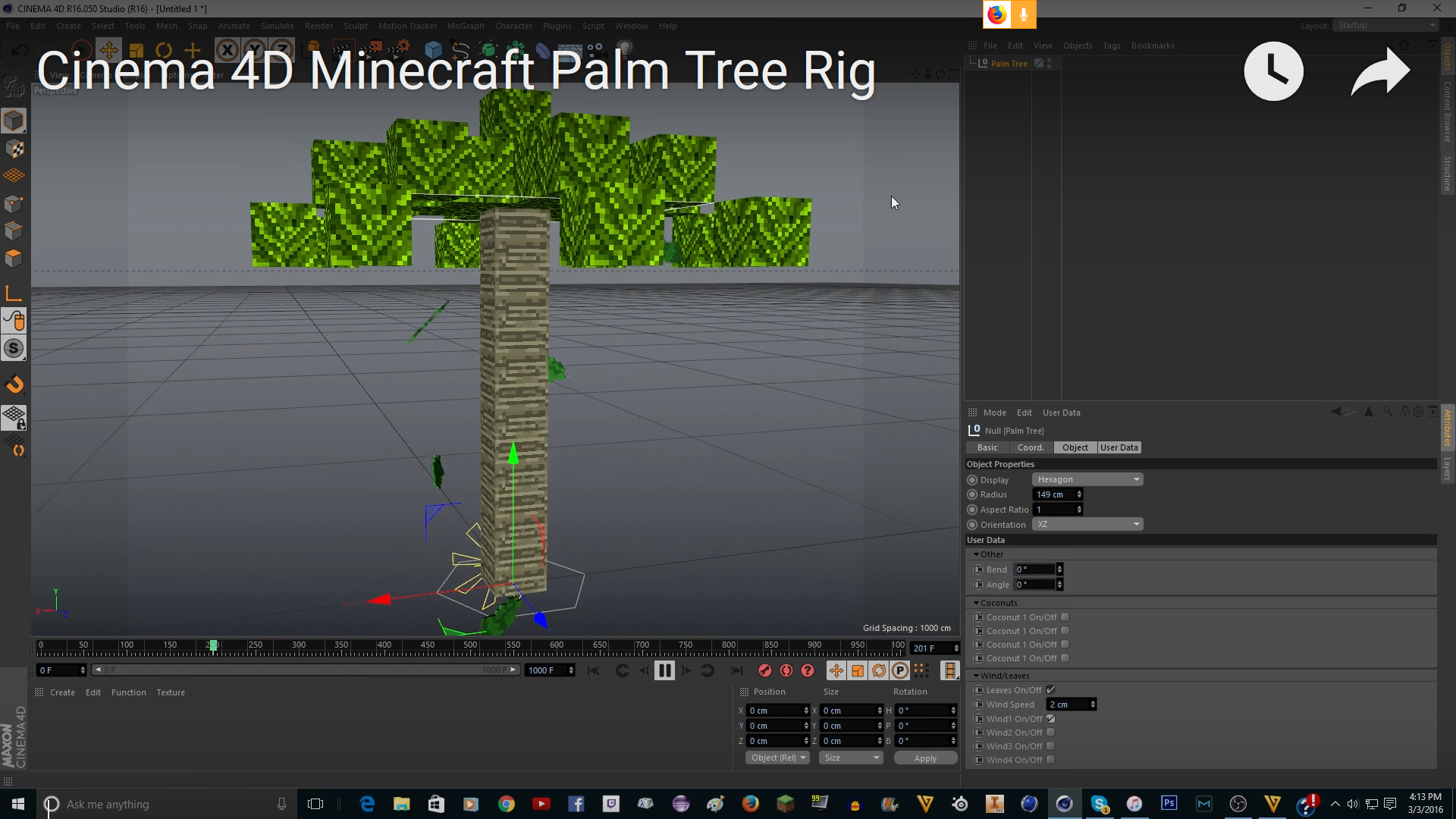Click the Keyframe Selection question mark icon
This screenshot has width=1456, height=819.
pyautogui.click(x=808, y=670)
